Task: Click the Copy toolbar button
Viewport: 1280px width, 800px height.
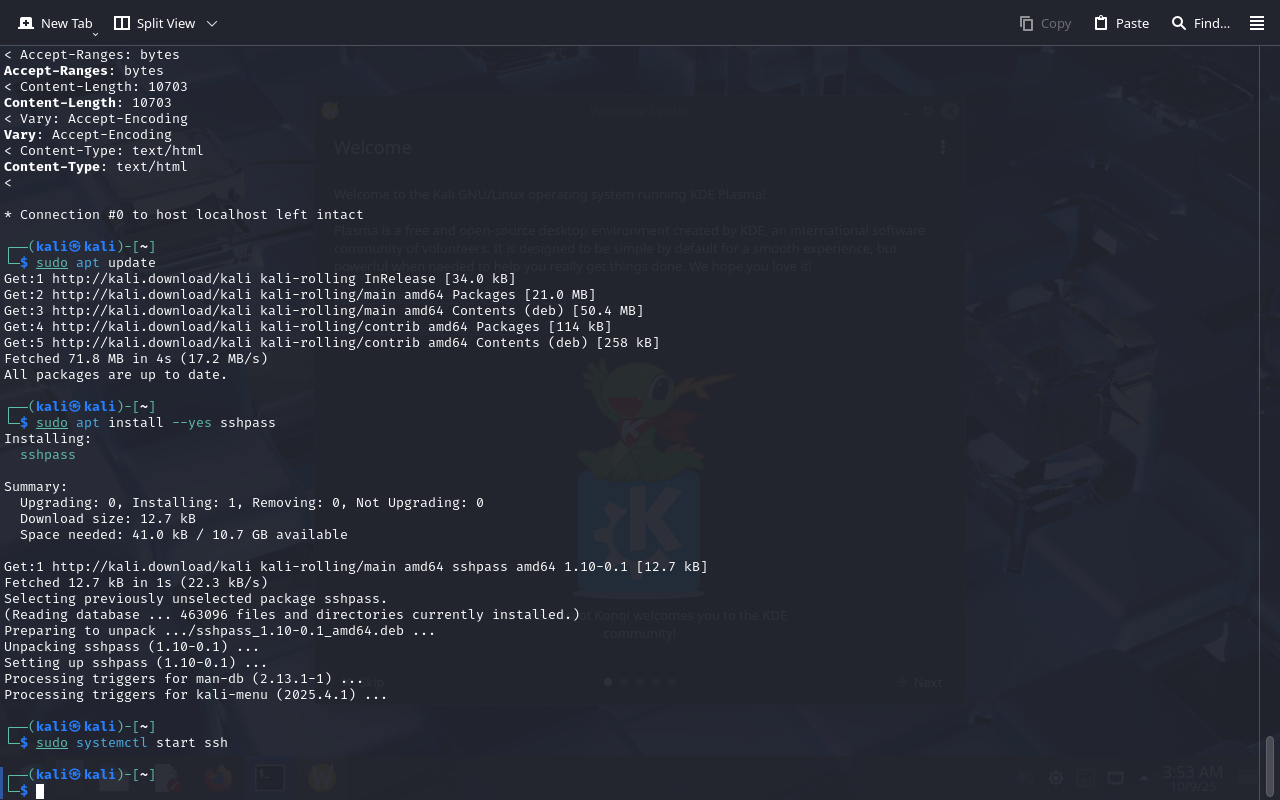Action: (x=1045, y=23)
